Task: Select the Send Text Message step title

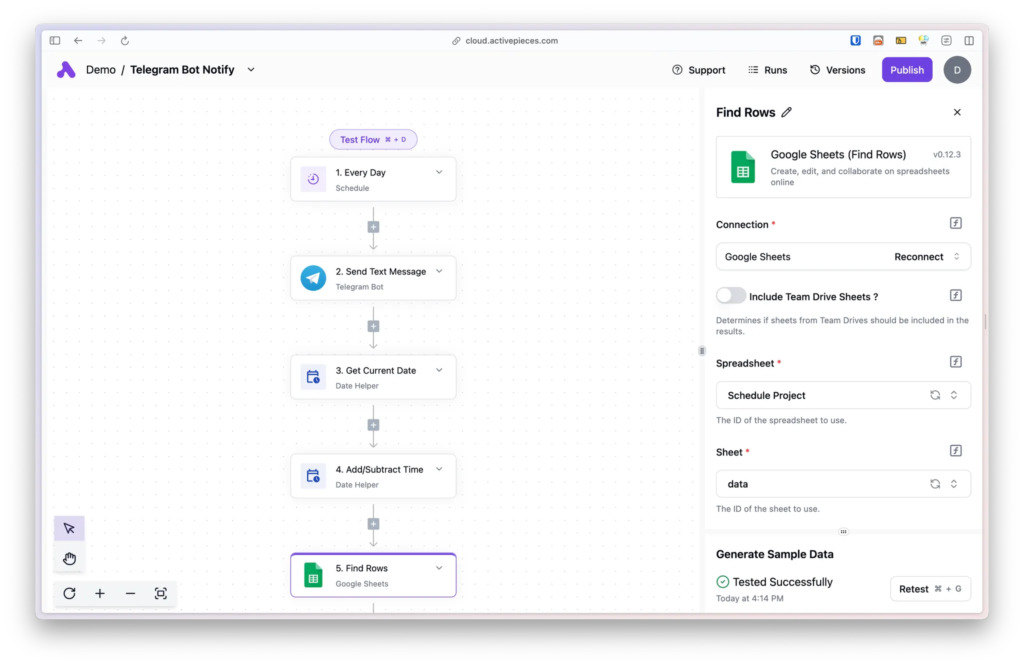Action: click(x=381, y=271)
